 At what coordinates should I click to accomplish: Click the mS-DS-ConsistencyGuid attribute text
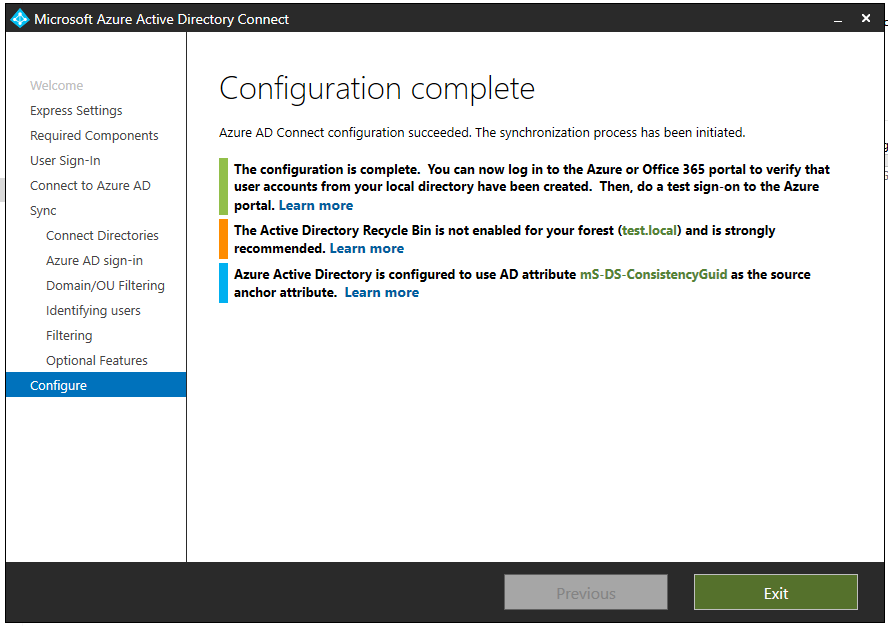[654, 275]
